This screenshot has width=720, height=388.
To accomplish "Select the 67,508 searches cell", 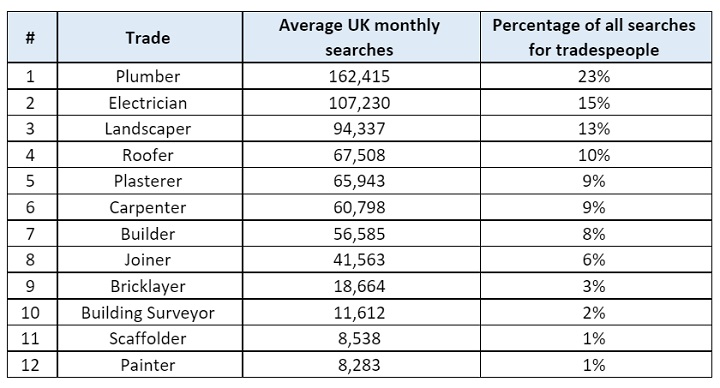I will click(361, 155).
